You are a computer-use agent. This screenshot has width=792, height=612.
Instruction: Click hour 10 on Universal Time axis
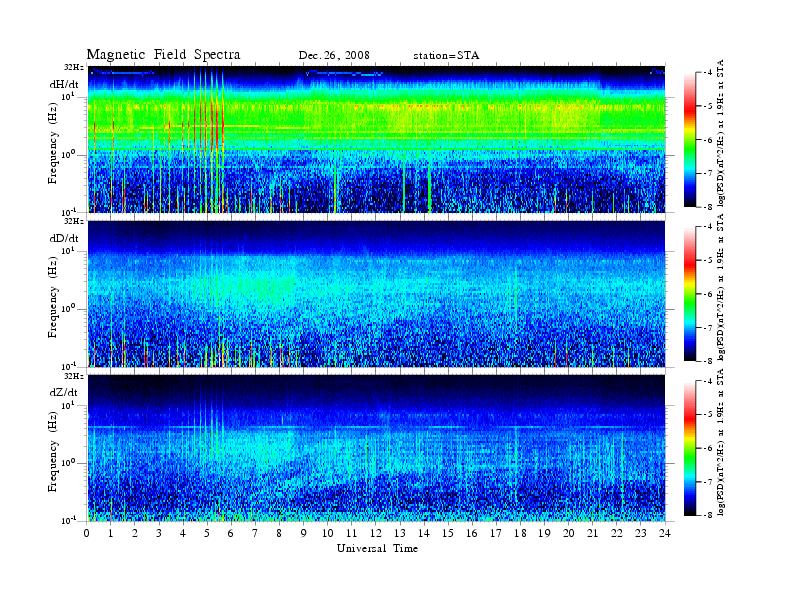pos(328,533)
